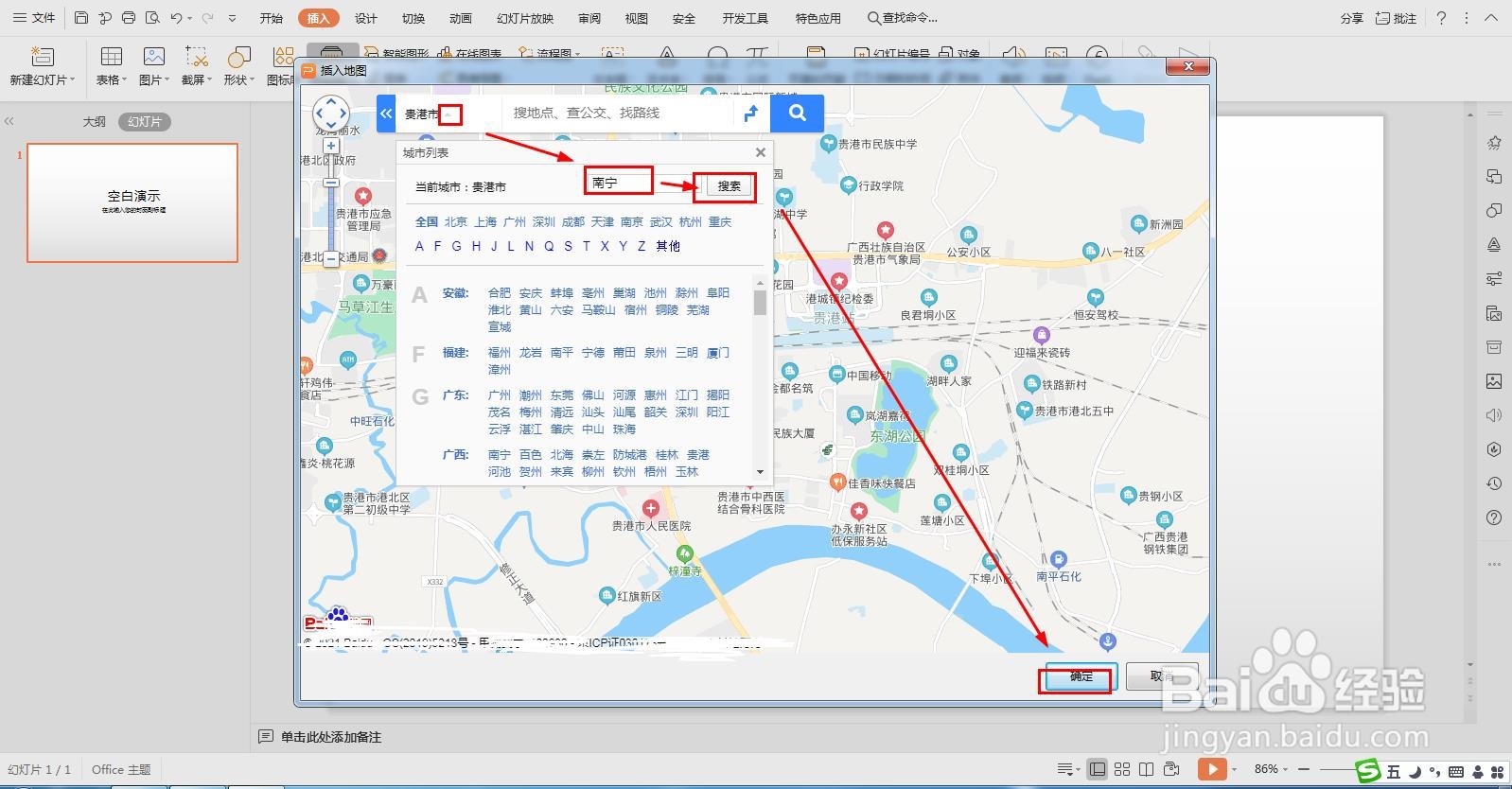Click the city name input showing 南宁
The height and width of the screenshot is (789, 1512).
(619, 183)
